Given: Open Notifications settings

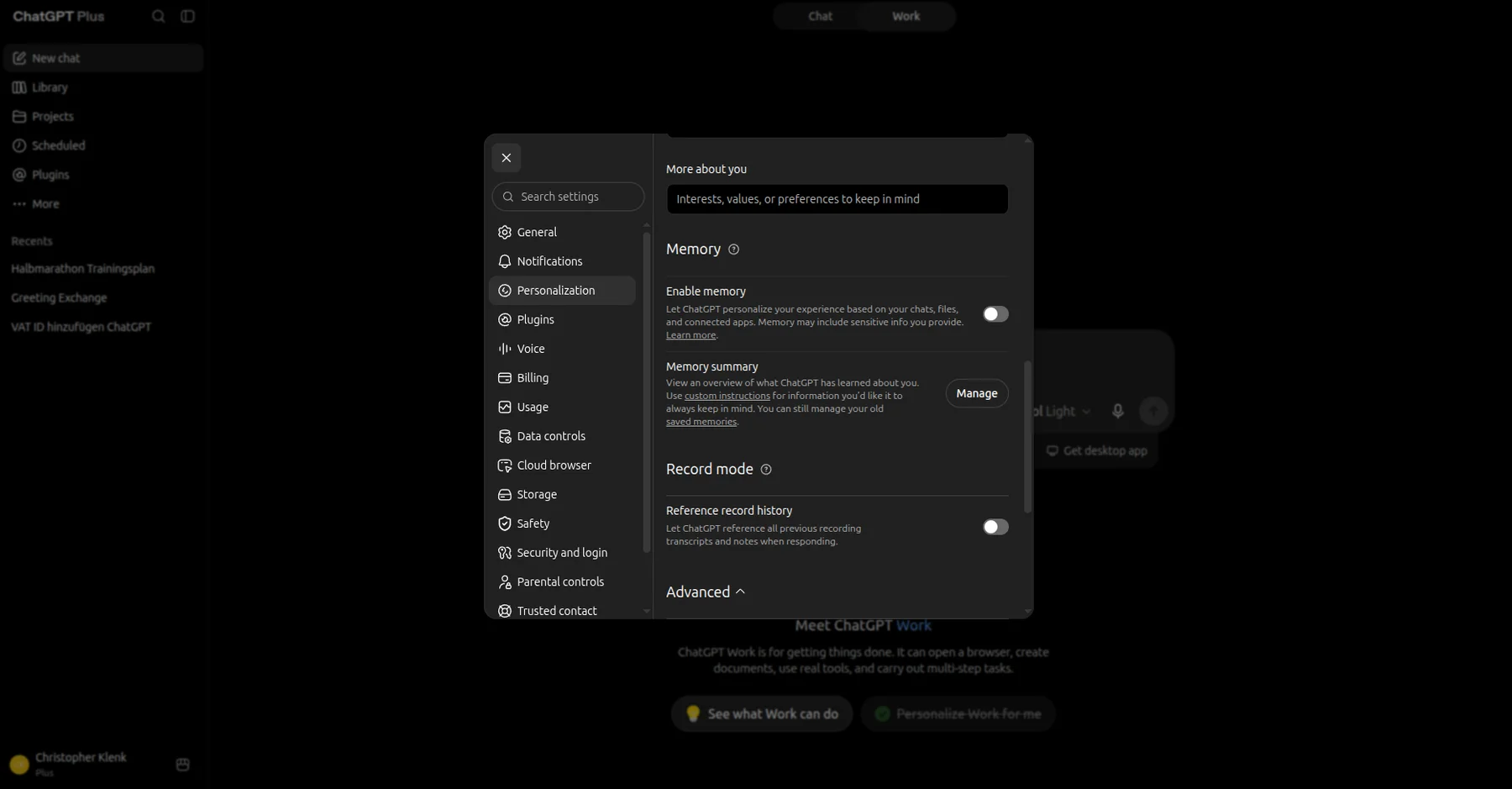Looking at the screenshot, I should (562, 261).
